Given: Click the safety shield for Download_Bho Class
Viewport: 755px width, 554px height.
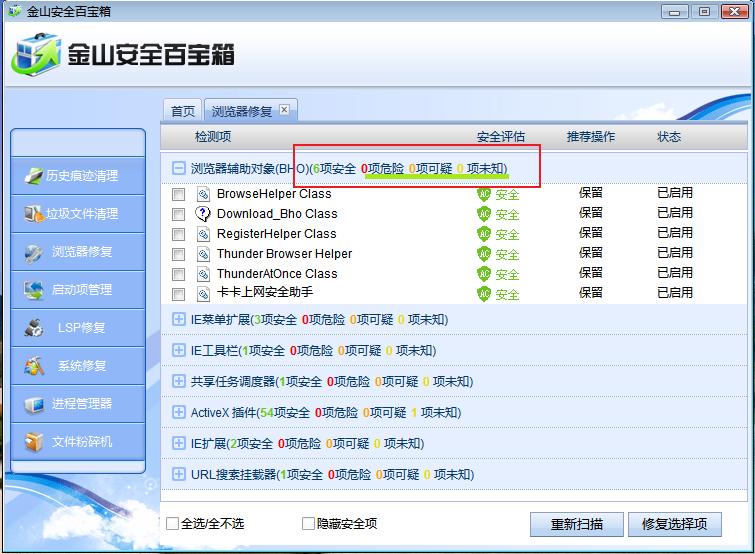Looking at the screenshot, I should (x=483, y=214).
